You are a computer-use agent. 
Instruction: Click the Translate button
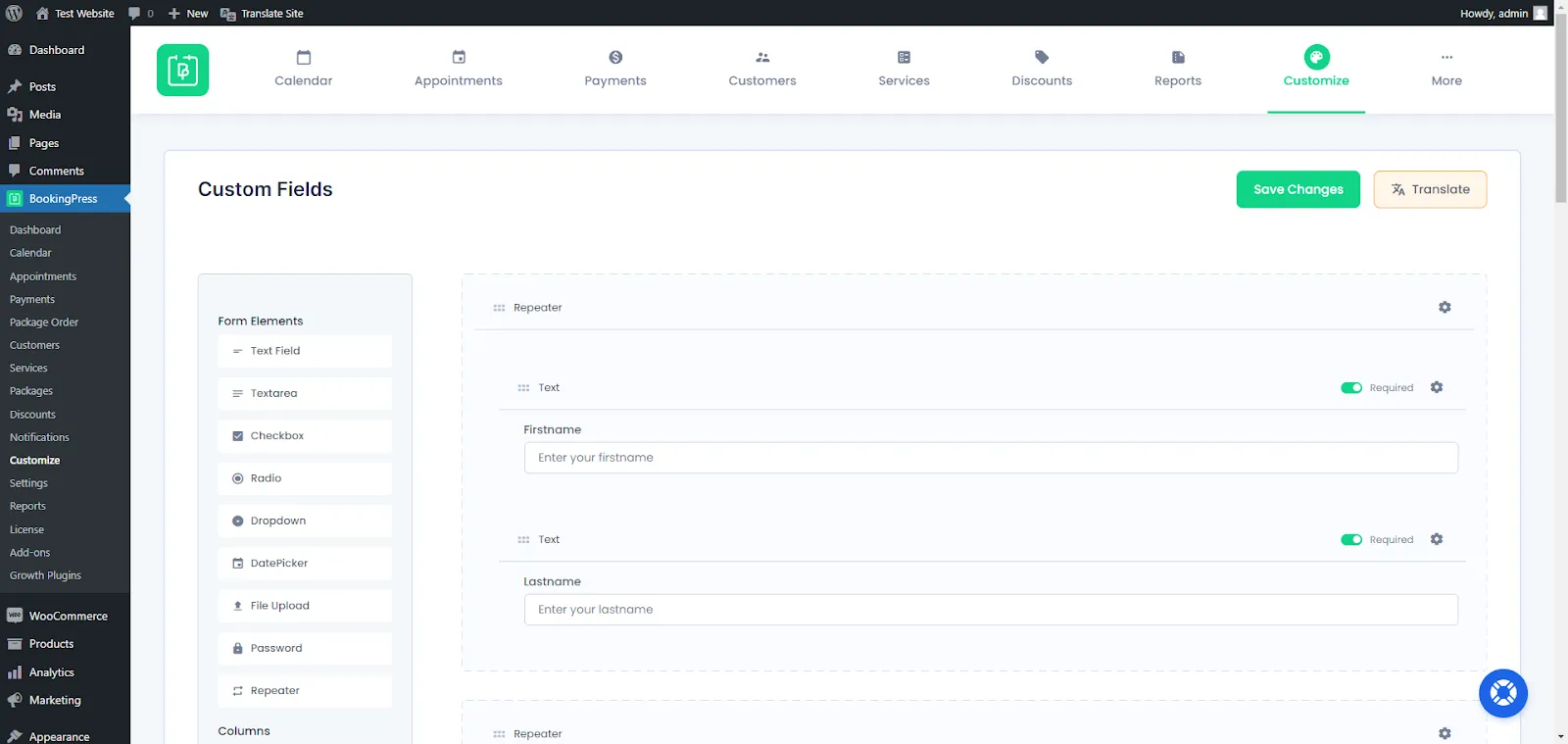pyautogui.click(x=1430, y=189)
